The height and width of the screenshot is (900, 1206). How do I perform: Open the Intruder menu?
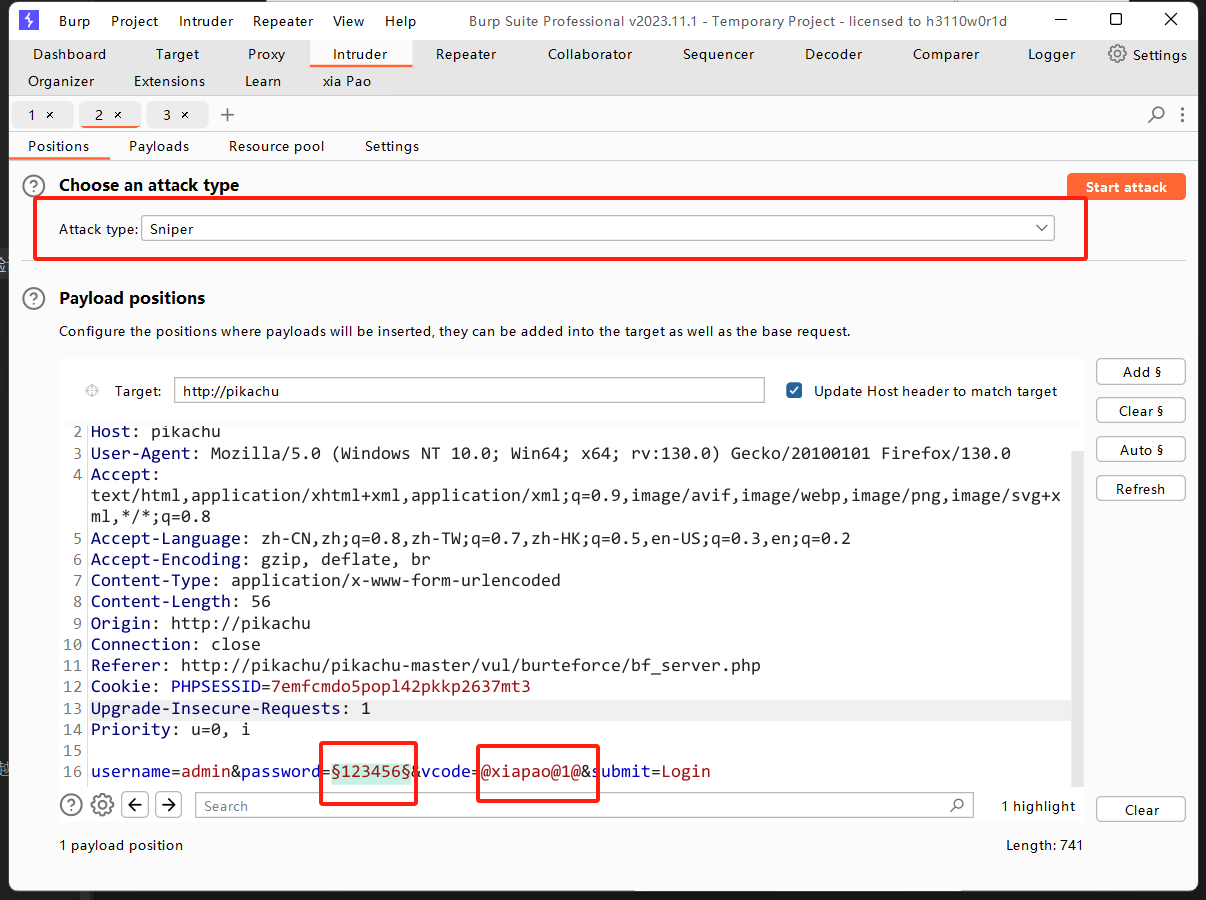206,21
